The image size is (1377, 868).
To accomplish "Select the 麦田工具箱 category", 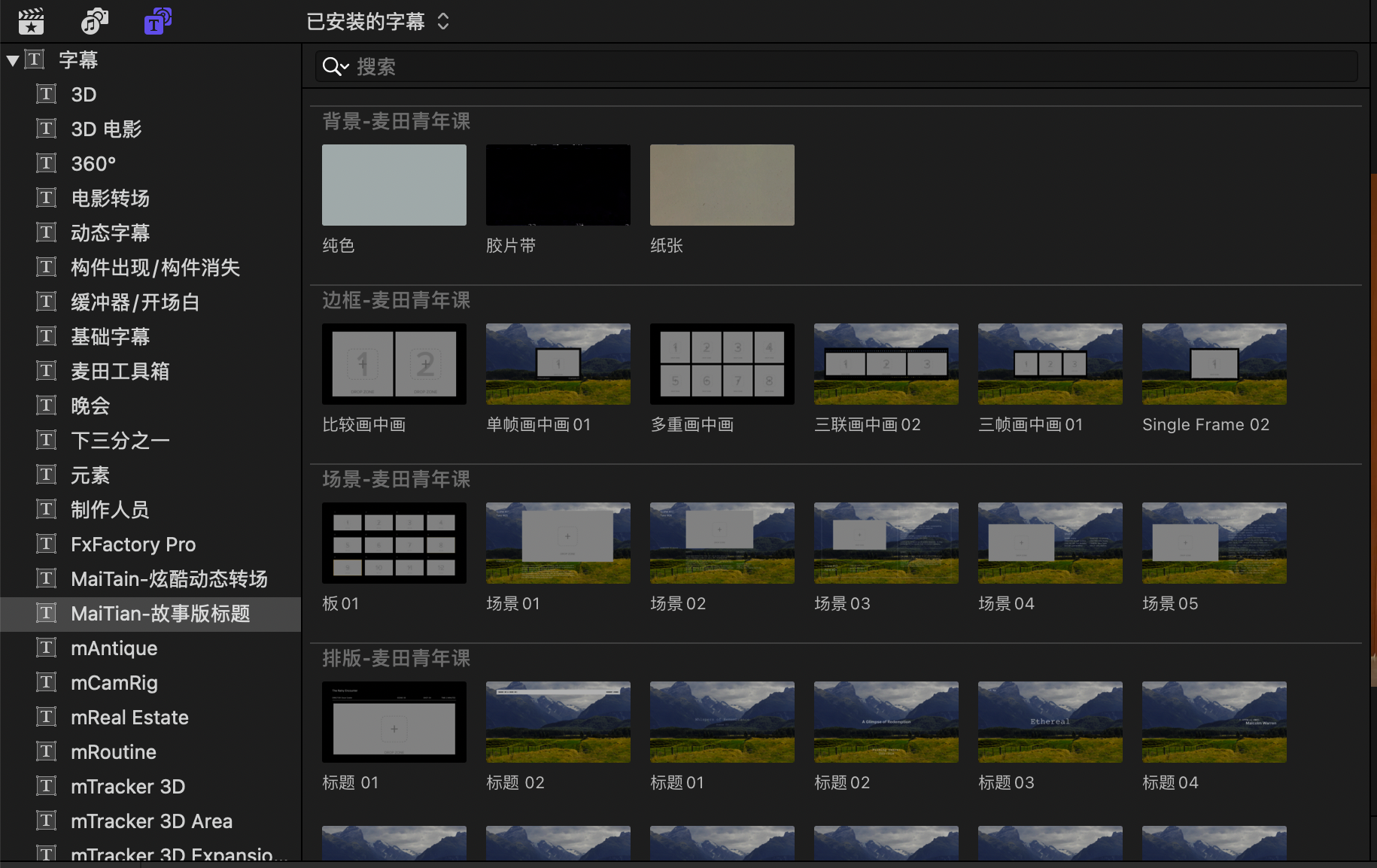I will 150,372.
